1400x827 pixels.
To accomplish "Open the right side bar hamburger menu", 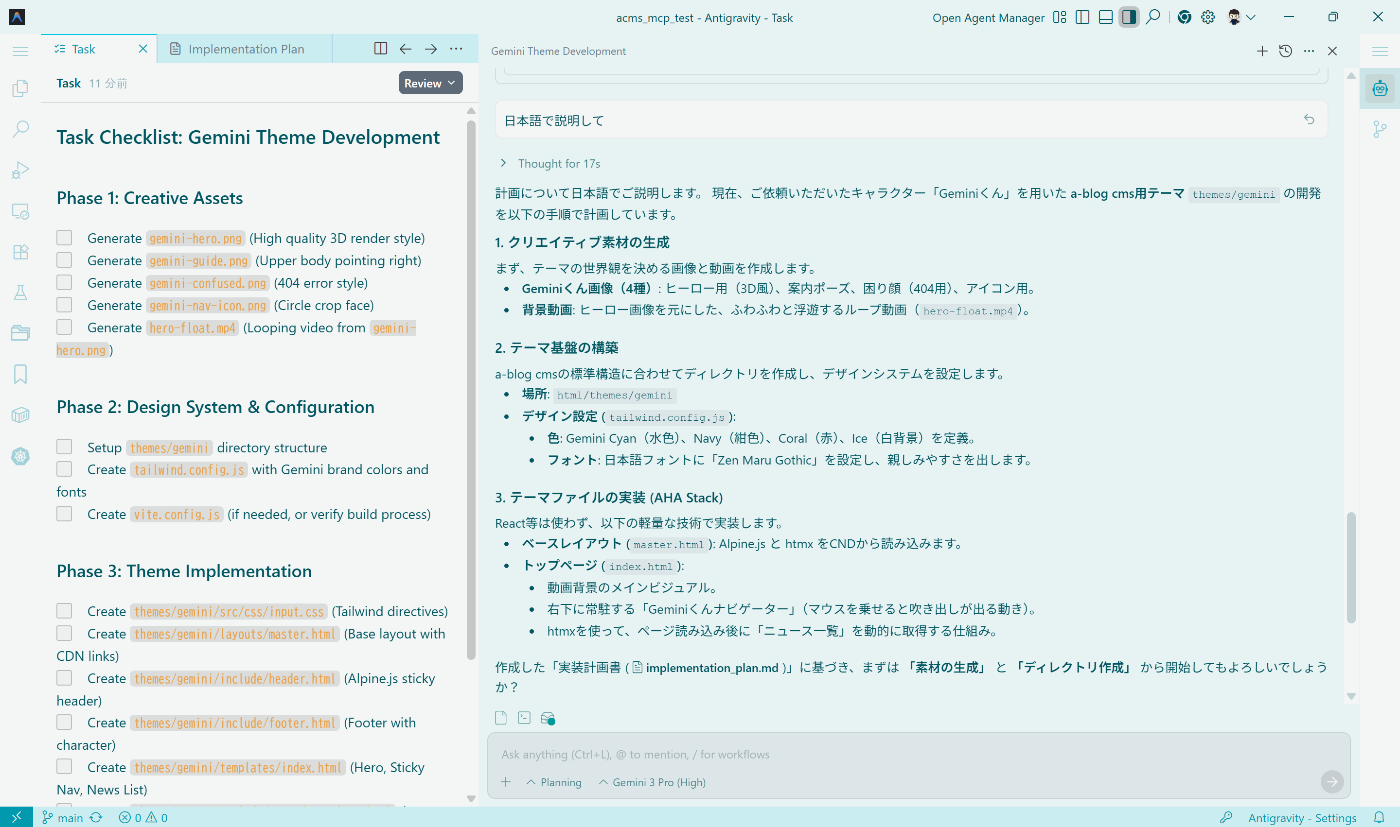I will (x=1380, y=50).
